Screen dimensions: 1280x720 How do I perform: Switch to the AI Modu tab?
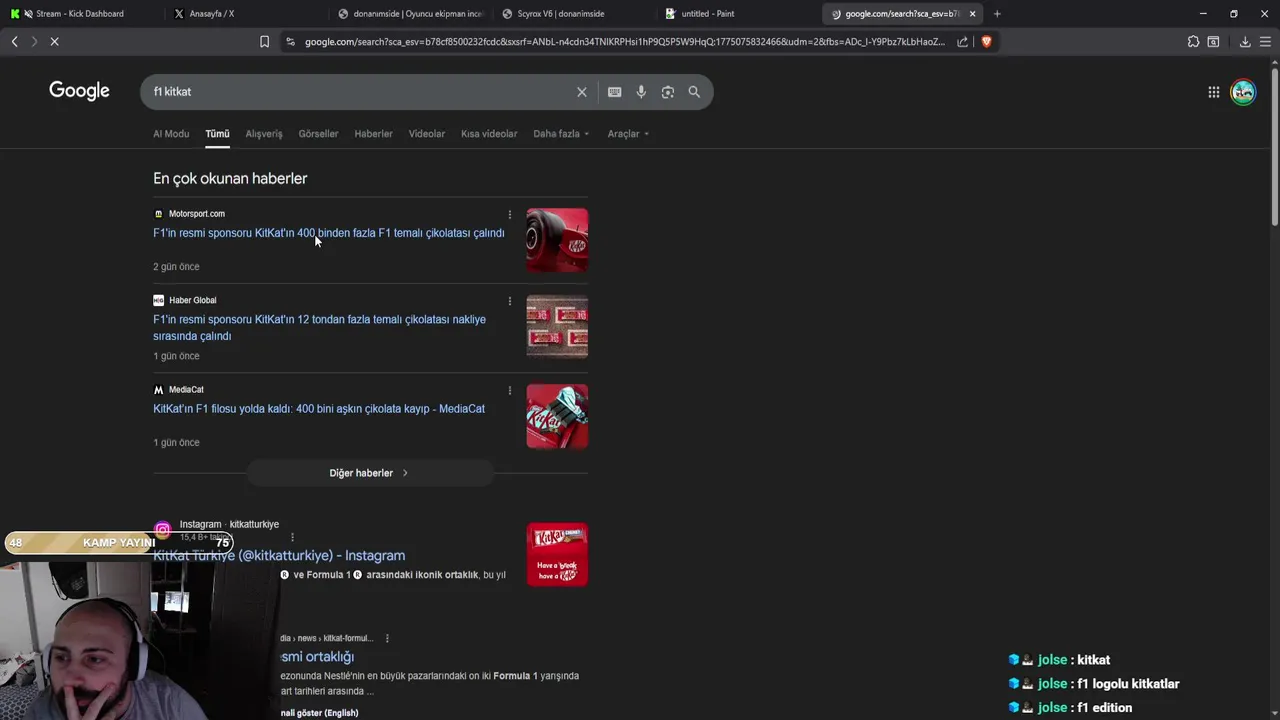click(x=171, y=134)
